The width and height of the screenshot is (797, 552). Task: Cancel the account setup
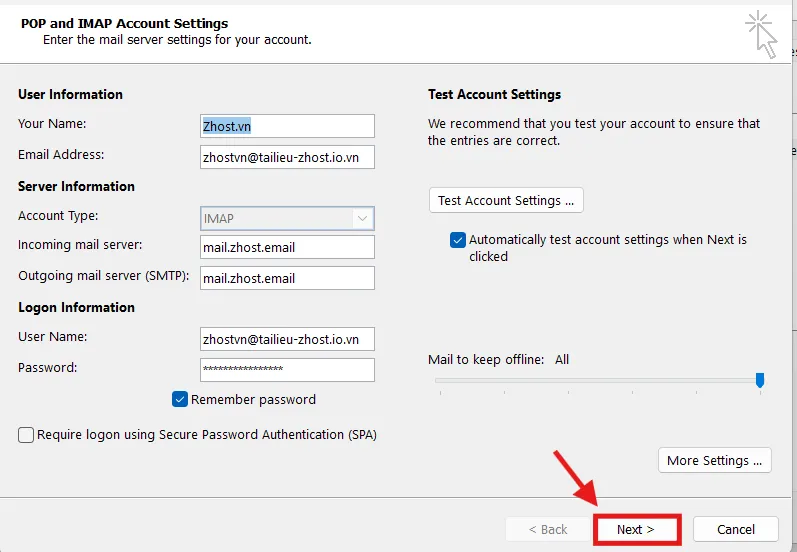[736, 529]
